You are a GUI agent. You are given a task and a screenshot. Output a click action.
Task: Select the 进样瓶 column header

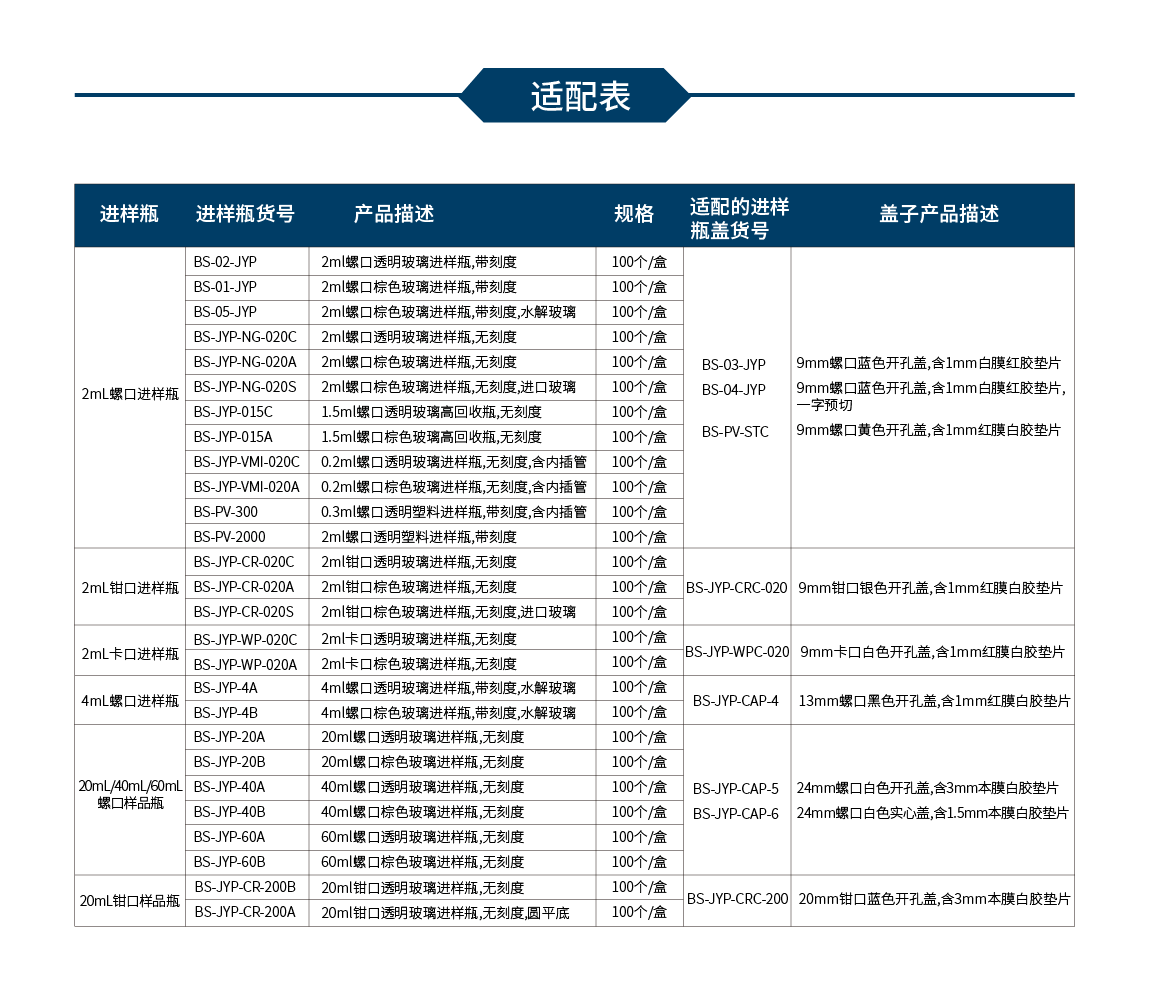pyautogui.click(x=129, y=214)
